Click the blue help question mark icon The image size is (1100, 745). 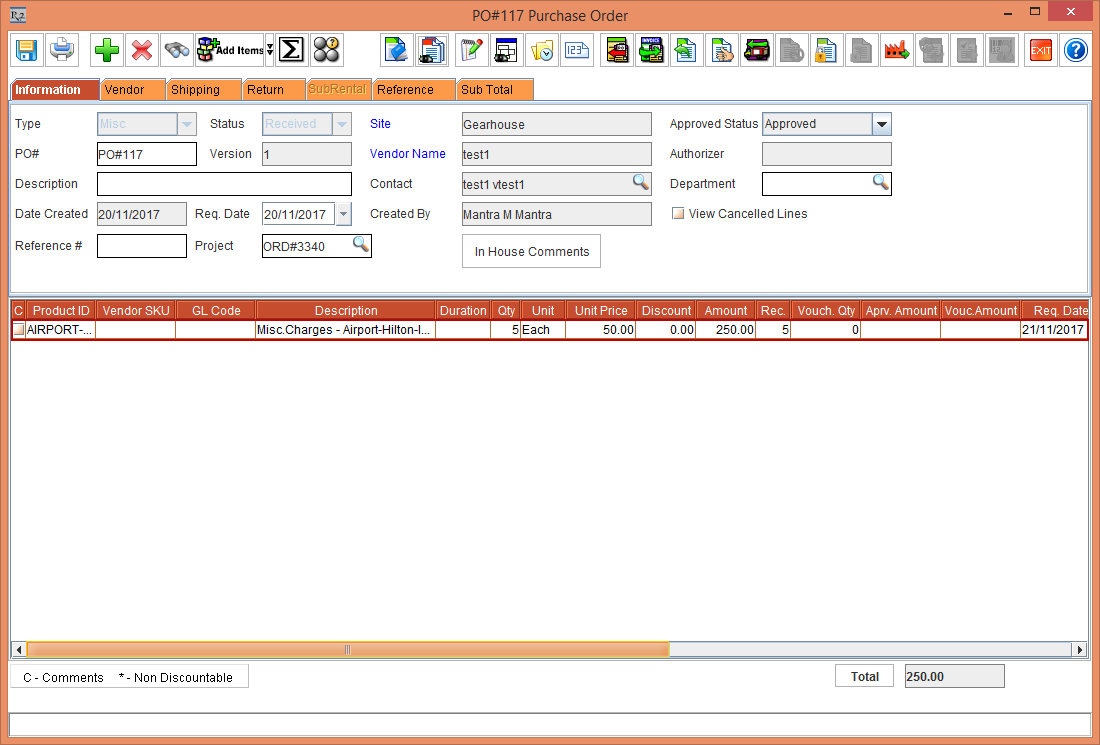point(1075,49)
